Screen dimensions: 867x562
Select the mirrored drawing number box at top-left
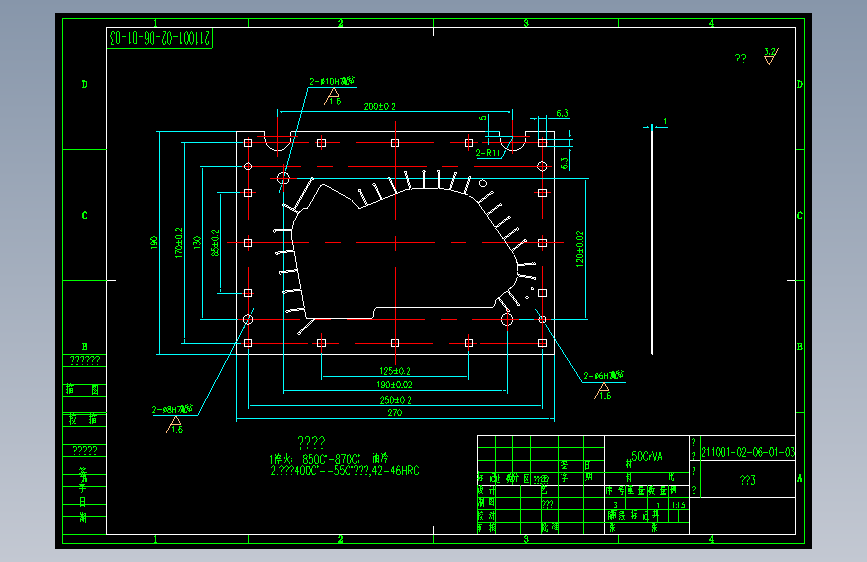click(x=160, y=38)
